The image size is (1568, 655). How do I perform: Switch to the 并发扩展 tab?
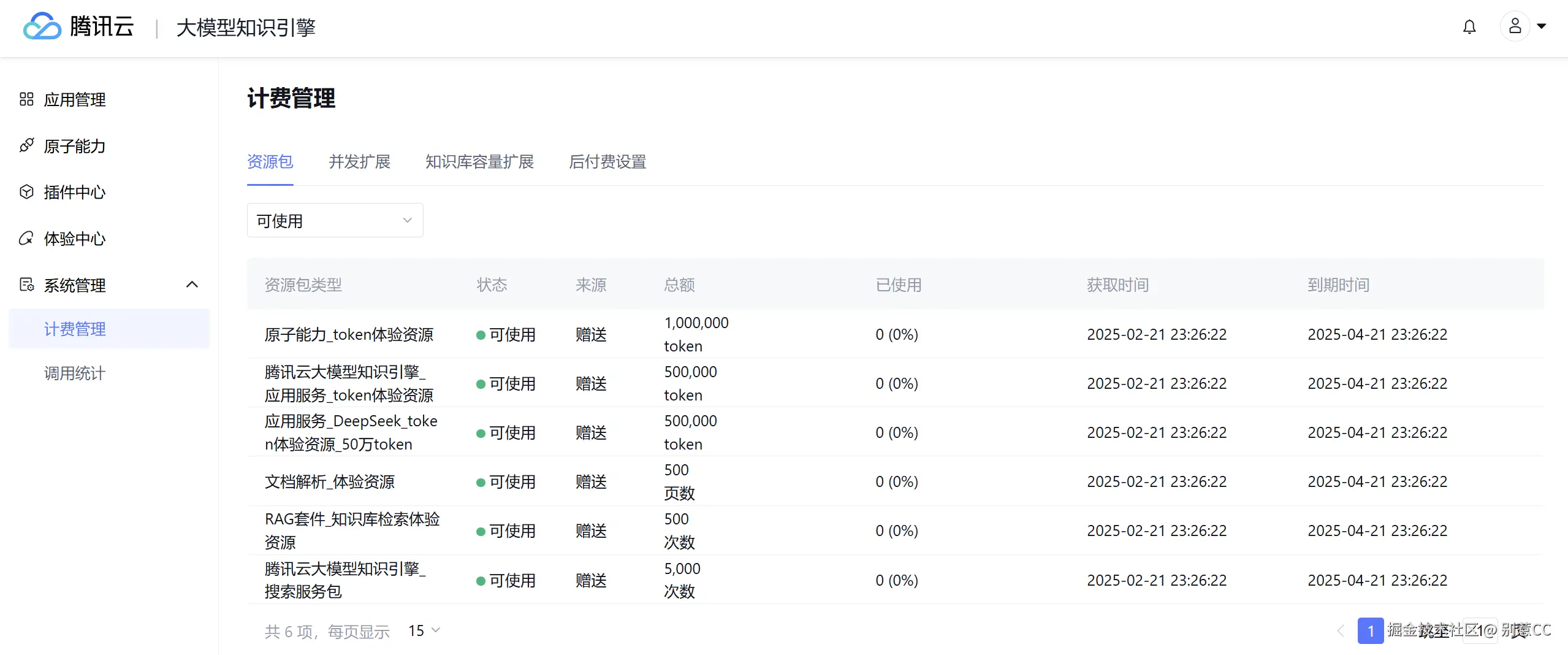(359, 162)
